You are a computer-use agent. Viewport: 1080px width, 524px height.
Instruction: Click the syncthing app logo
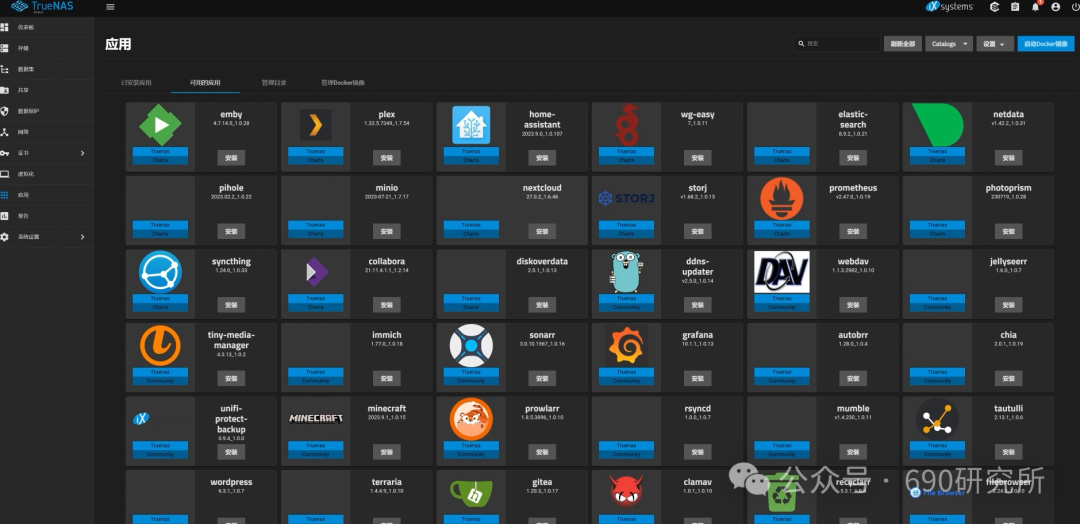[160, 272]
